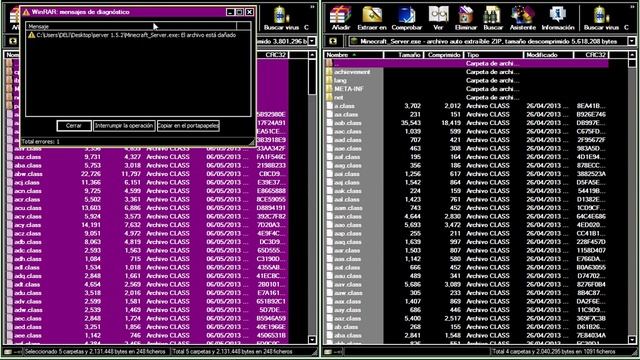
Task: Select adt.class in left window
Action: (x=27, y=284)
